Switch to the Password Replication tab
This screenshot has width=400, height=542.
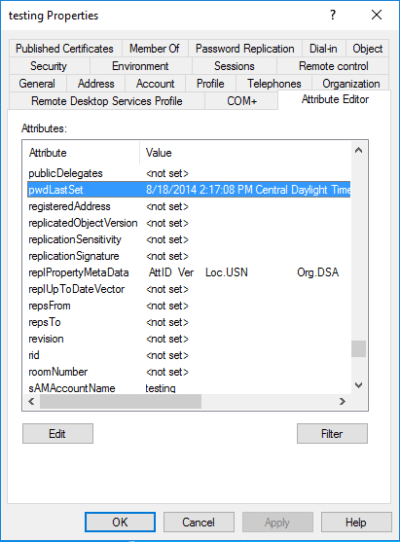click(x=245, y=49)
